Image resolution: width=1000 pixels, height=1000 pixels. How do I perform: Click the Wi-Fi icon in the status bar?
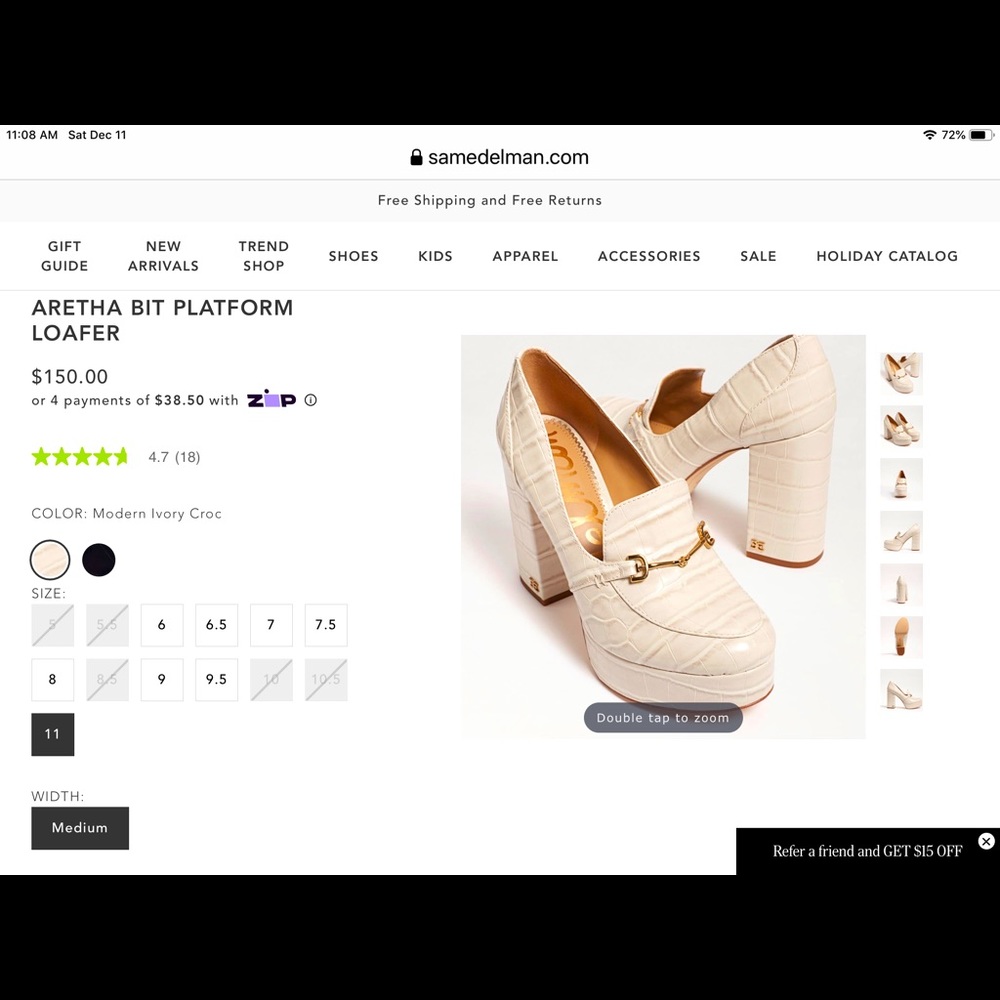tap(930, 134)
